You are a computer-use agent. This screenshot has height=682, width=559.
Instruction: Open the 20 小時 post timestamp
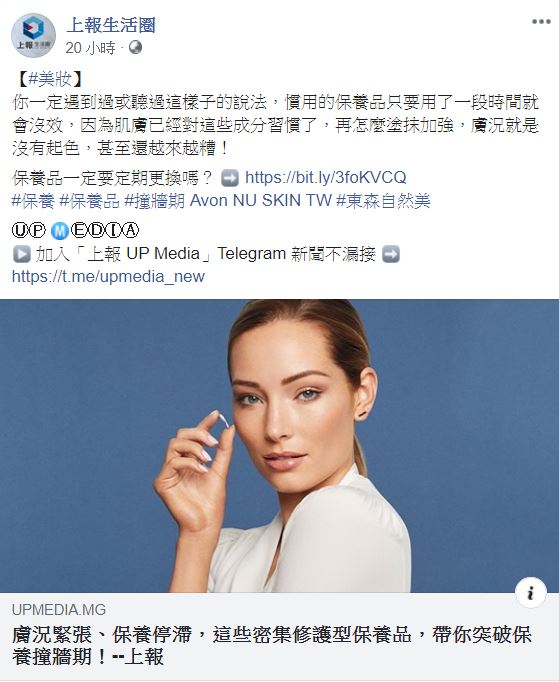(x=90, y=47)
